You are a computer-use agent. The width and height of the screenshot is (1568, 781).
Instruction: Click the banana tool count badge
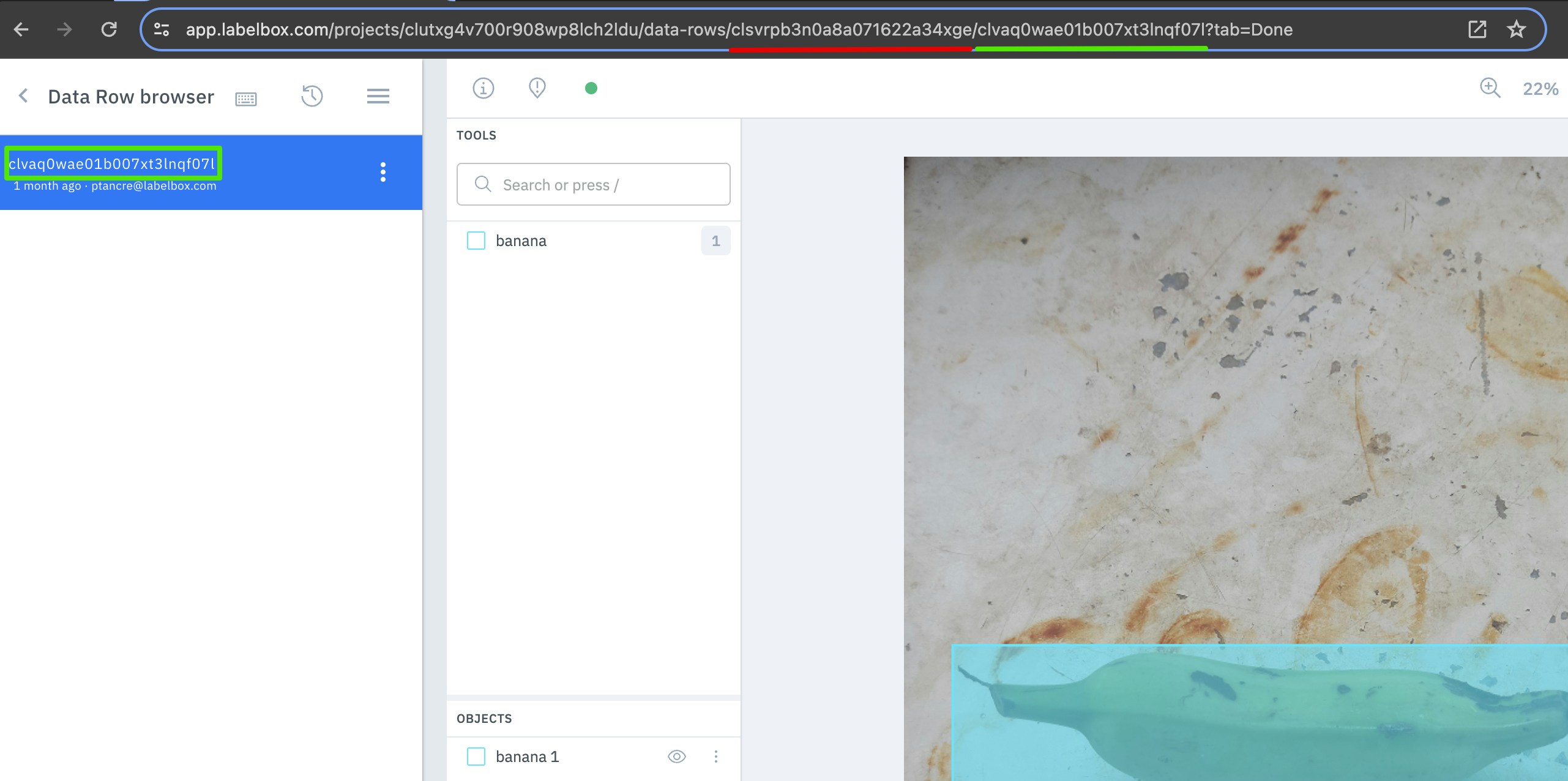[x=715, y=241]
